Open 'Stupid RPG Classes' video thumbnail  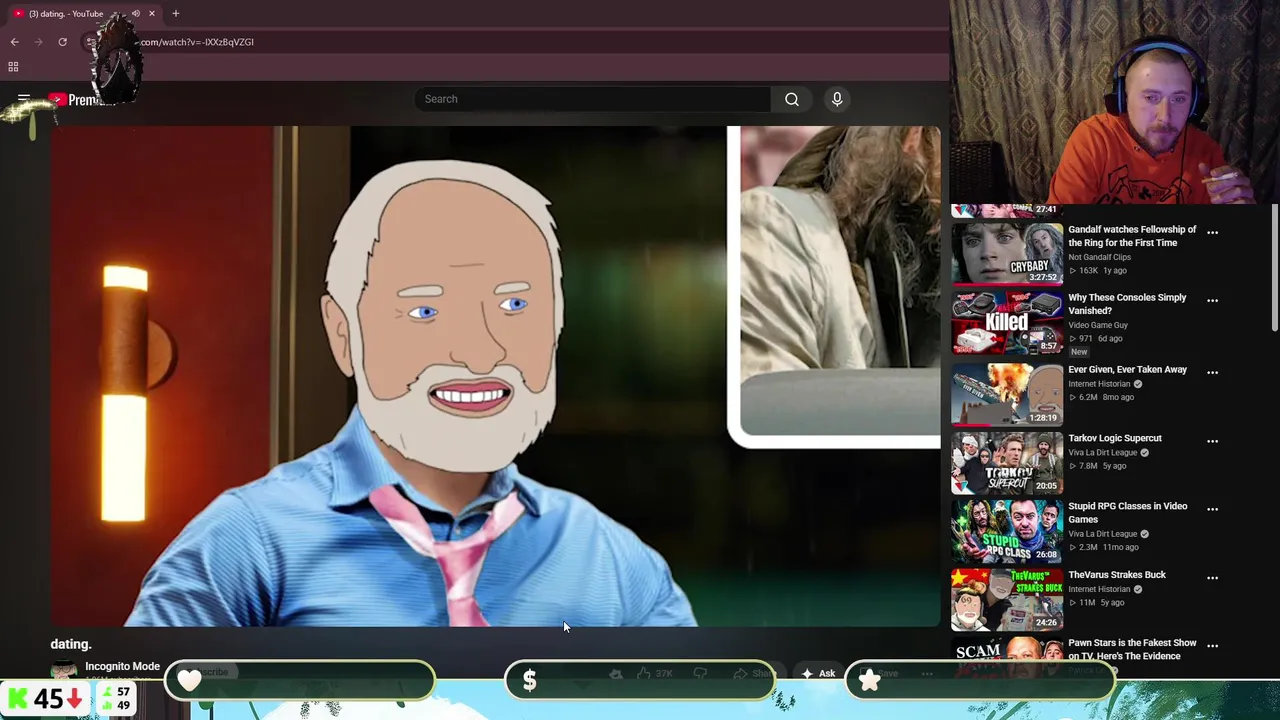click(1007, 531)
